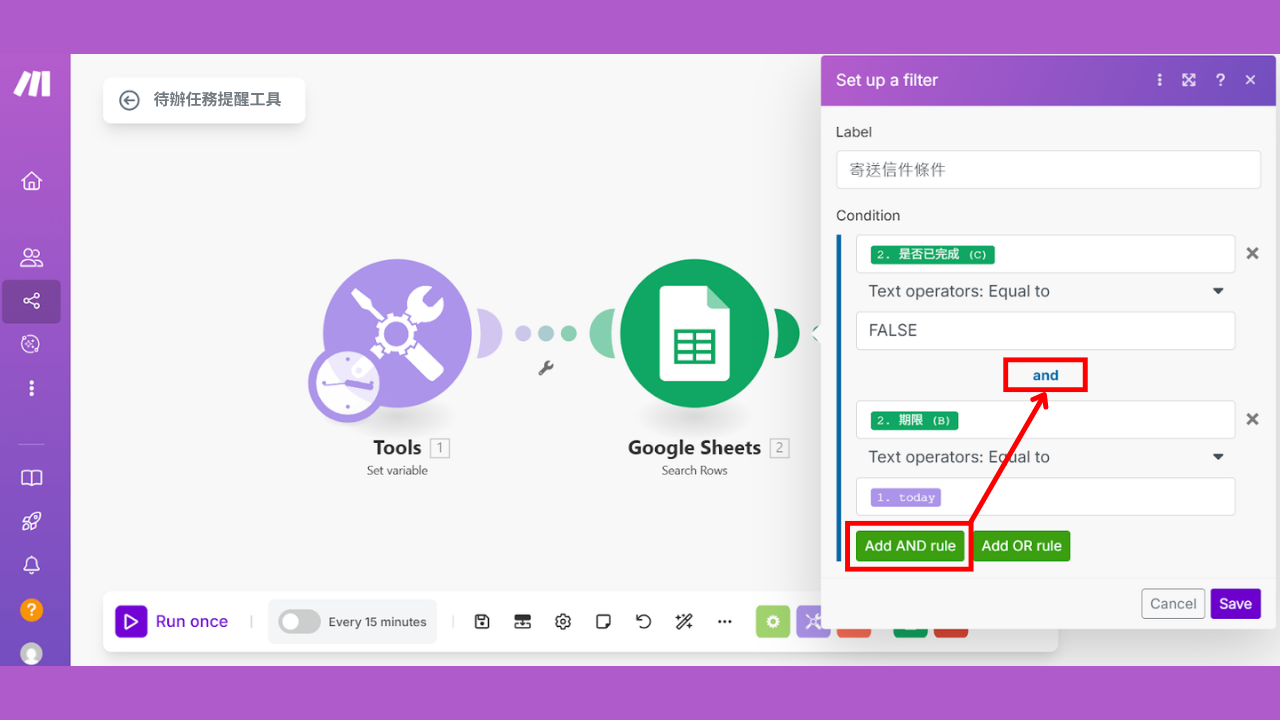Open the What's new rocket icon
This screenshot has width=1280, height=720.
pyautogui.click(x=32, y=521)
